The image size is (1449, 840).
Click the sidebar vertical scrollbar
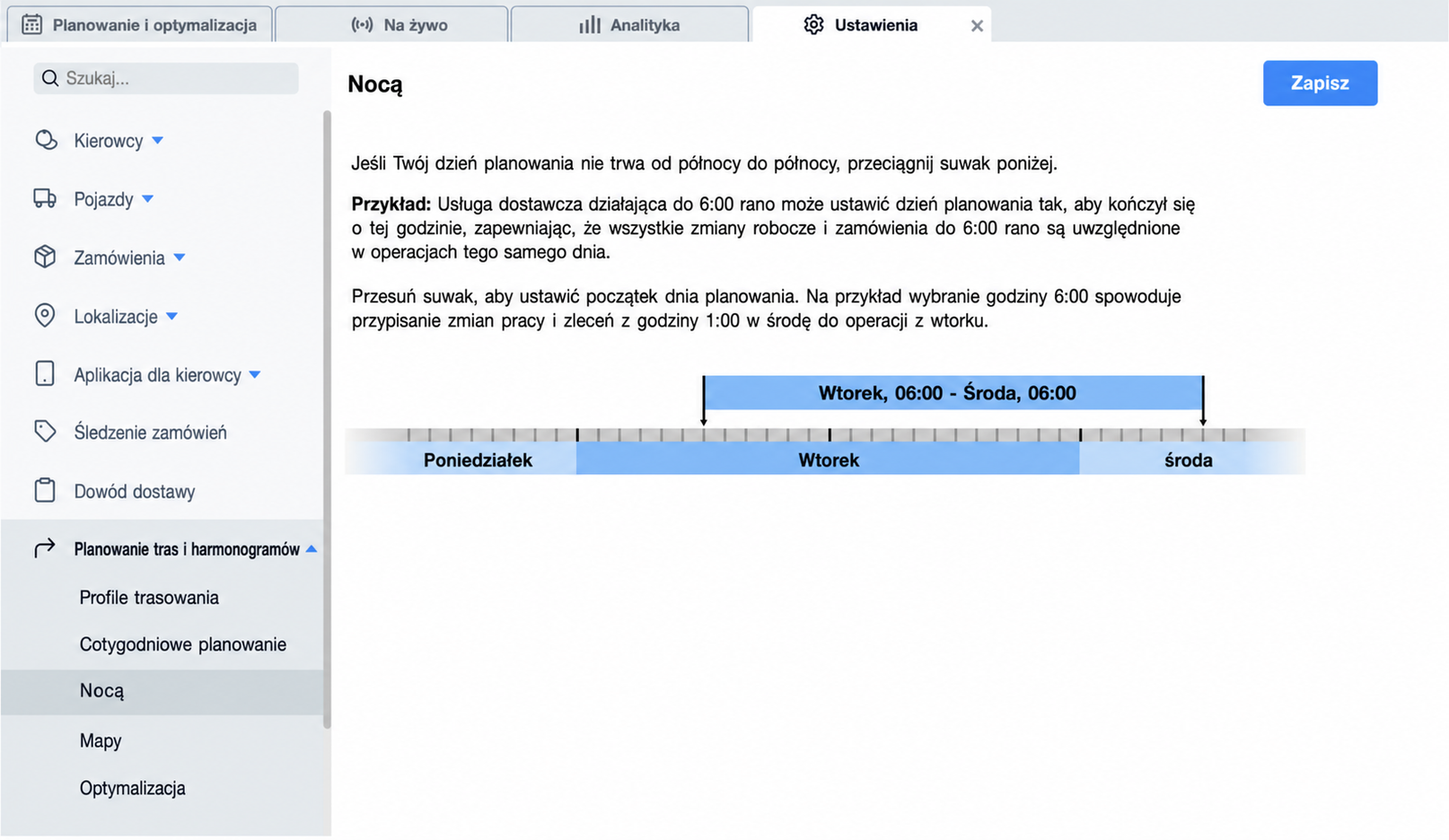tap(327, 419)
